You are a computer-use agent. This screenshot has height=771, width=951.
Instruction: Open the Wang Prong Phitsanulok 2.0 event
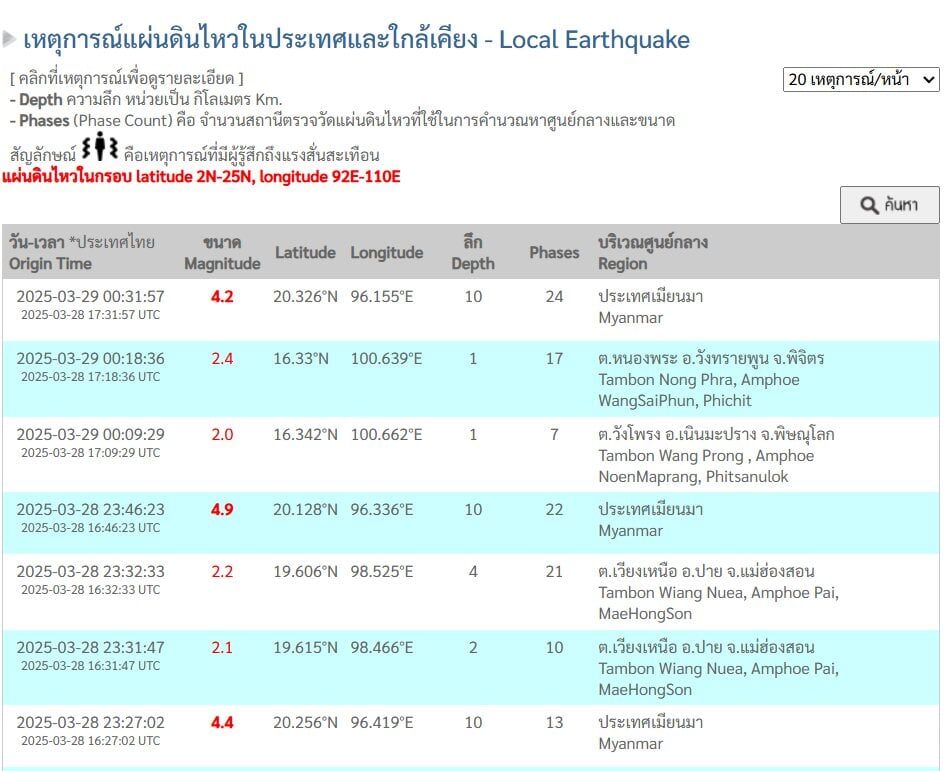tap(471, 454)
